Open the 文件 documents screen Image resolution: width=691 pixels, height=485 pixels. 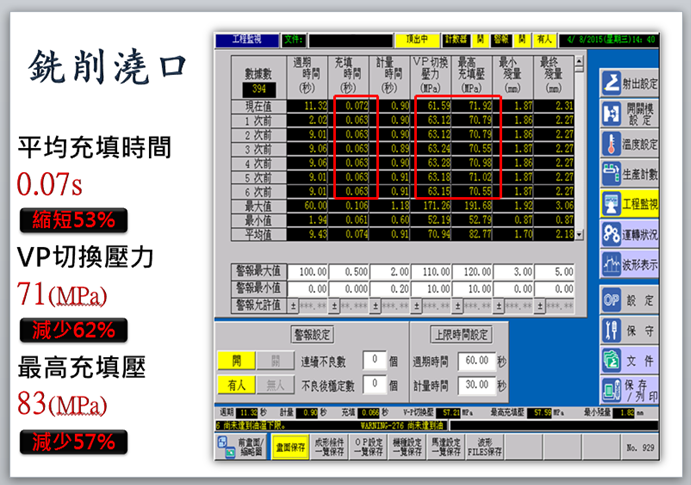629,359
